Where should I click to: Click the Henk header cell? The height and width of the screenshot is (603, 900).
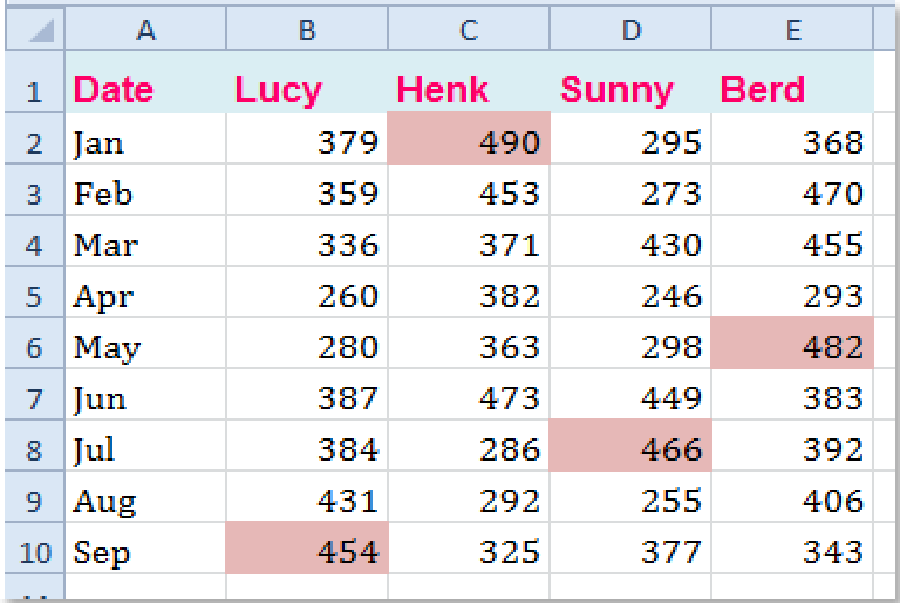pos(469,81)
